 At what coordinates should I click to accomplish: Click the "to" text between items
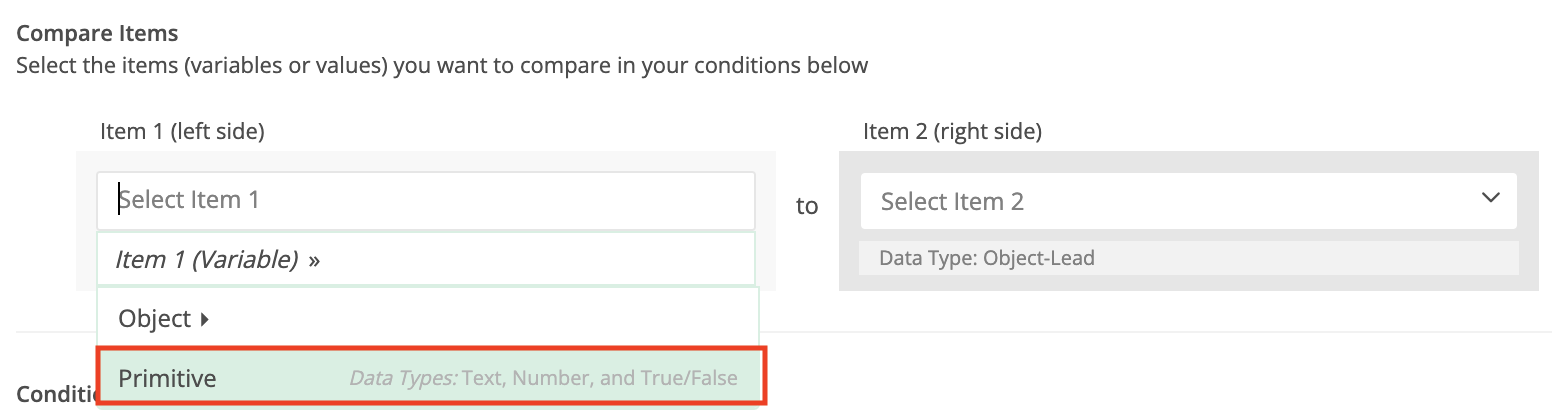[806, 206]
